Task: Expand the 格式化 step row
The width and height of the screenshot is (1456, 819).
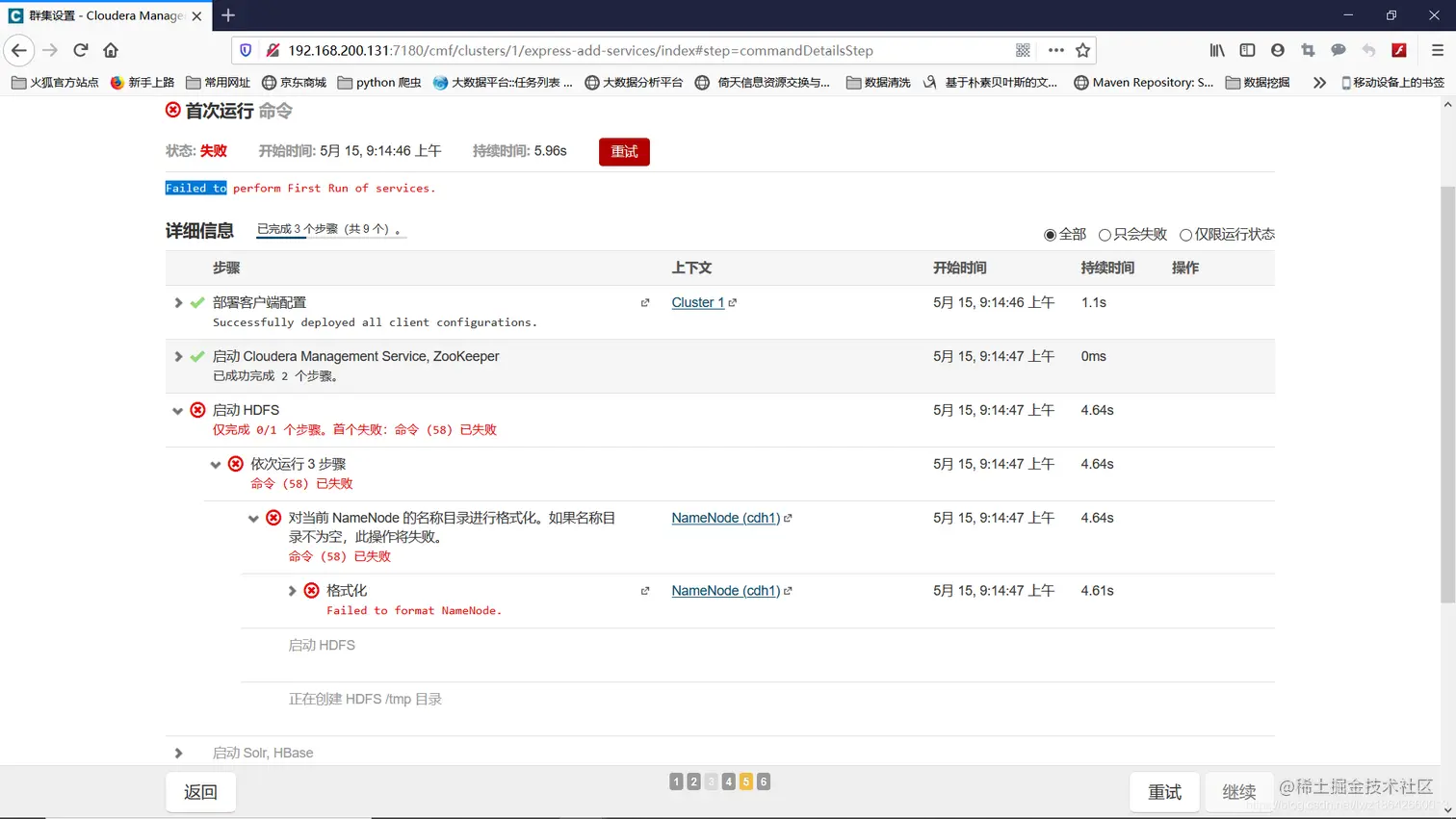Action: pos(292,591)
